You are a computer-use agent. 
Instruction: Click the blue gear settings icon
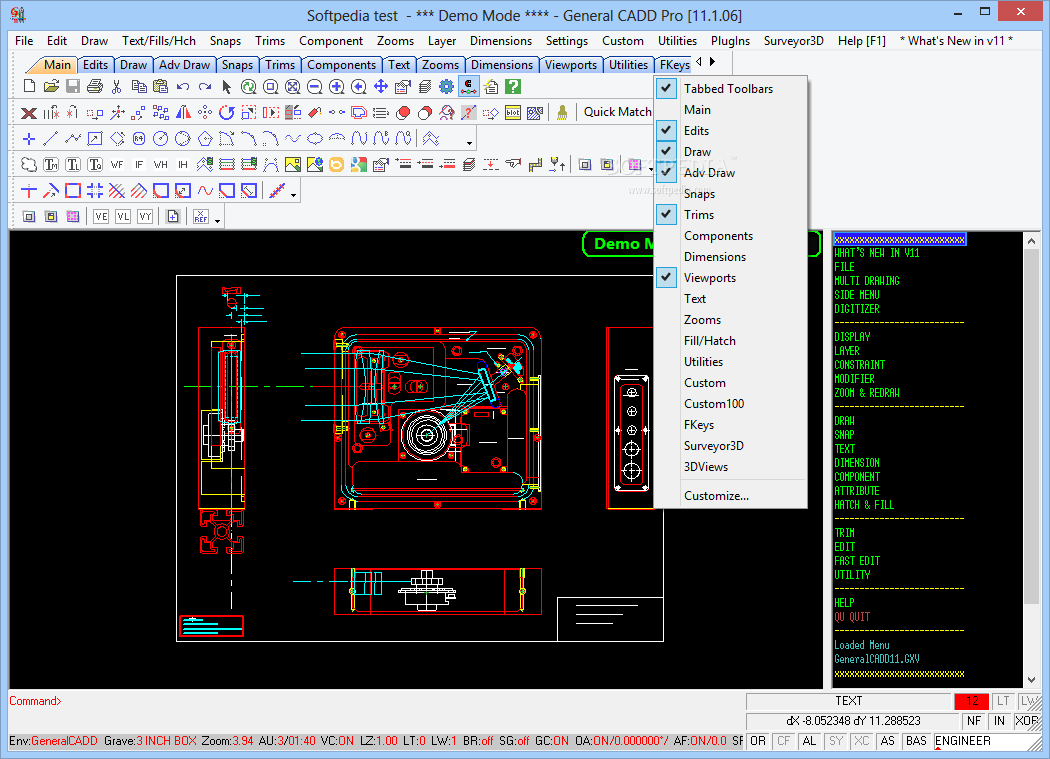(x=447, y=86)
